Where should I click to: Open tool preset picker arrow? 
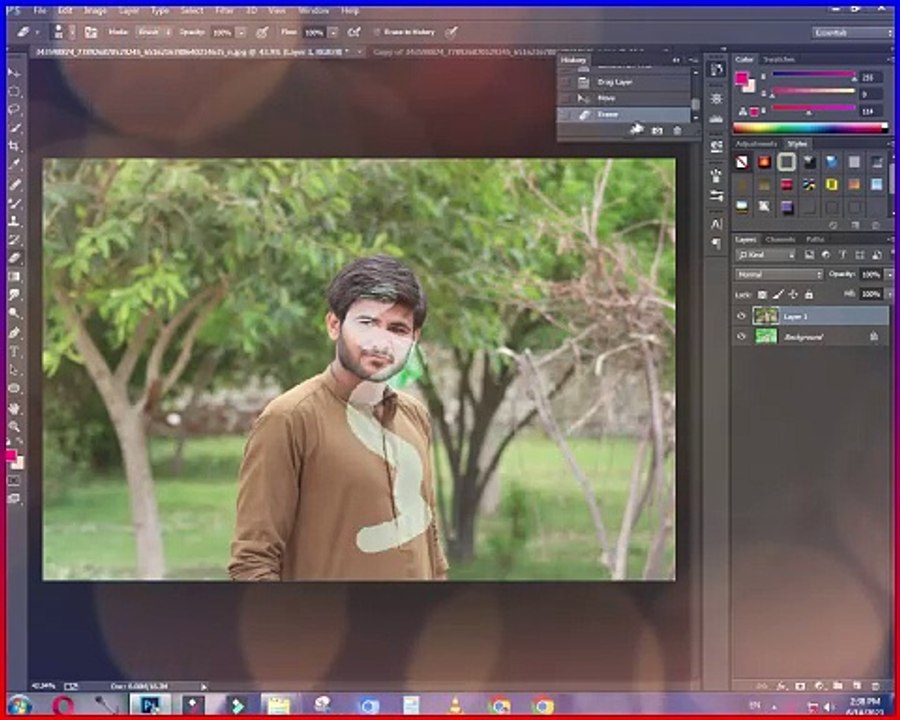click(x=37, y=33)
